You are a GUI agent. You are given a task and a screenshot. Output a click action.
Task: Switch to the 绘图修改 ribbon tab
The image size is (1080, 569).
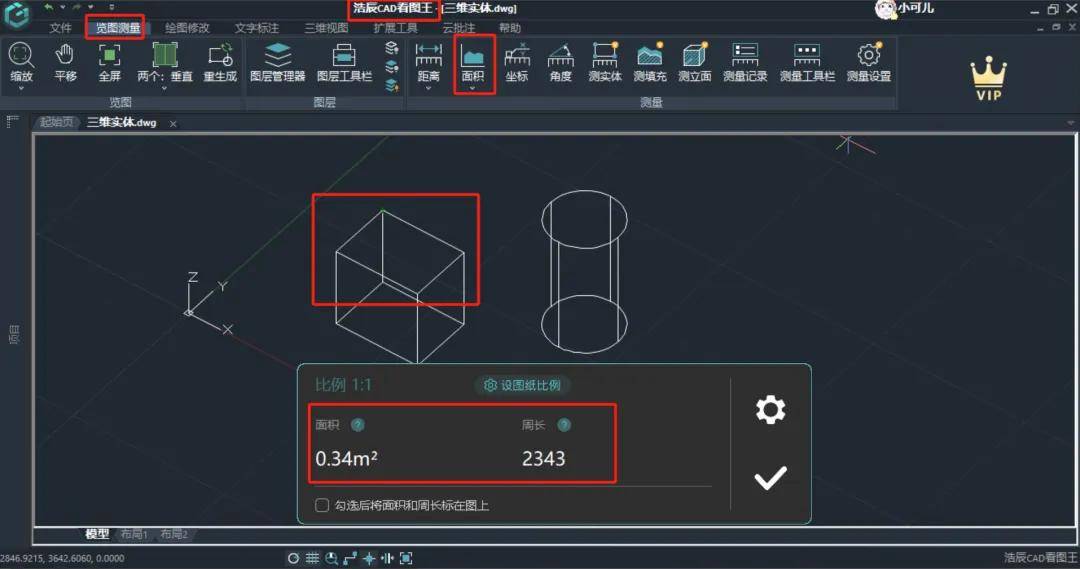pos(187,28)
